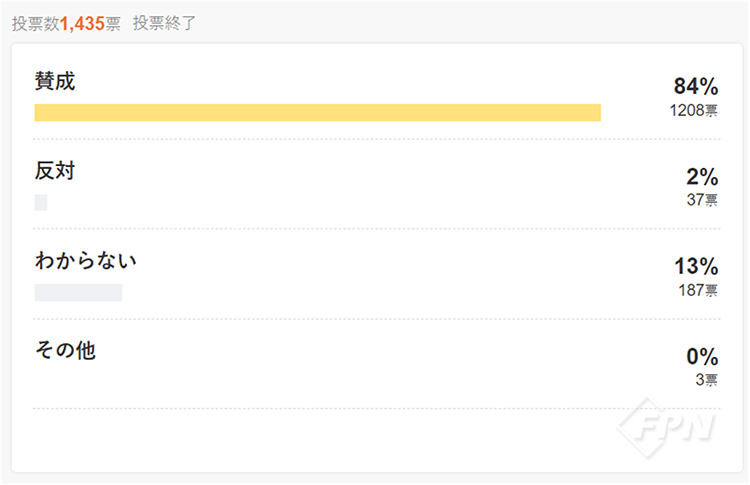The height and width of the screenshot is (485, 750).
Task: Click the gray わからない result bar
Action: (x=78, y=292)
